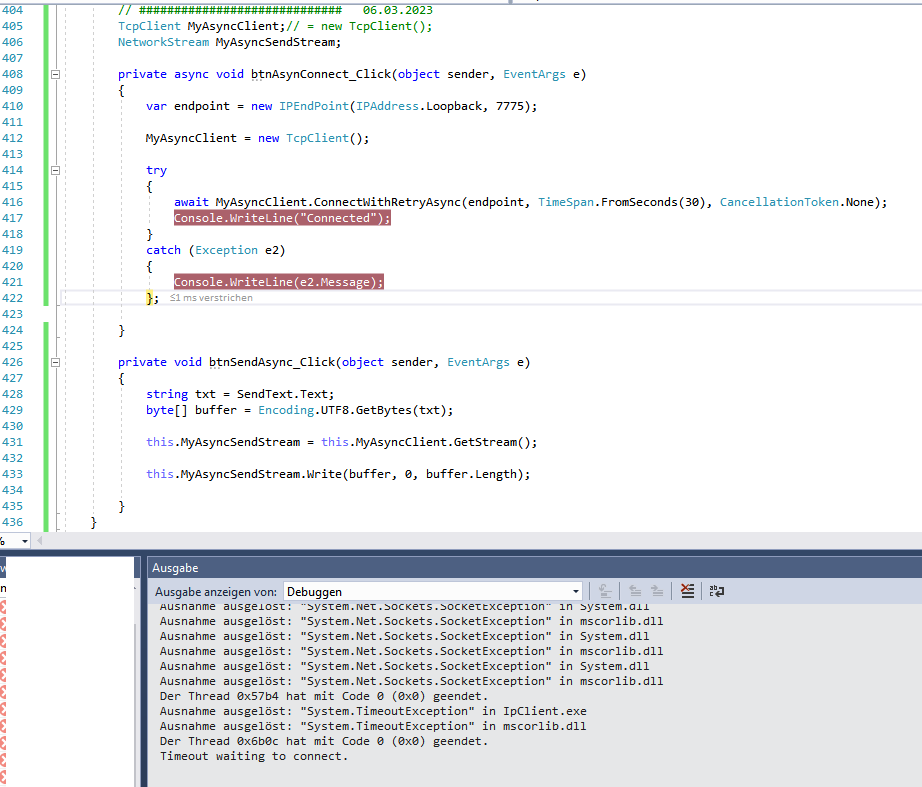Click the IPEndPoint type name
The height and width of the screenshot is (787, 922).
[x=313, y=106]
